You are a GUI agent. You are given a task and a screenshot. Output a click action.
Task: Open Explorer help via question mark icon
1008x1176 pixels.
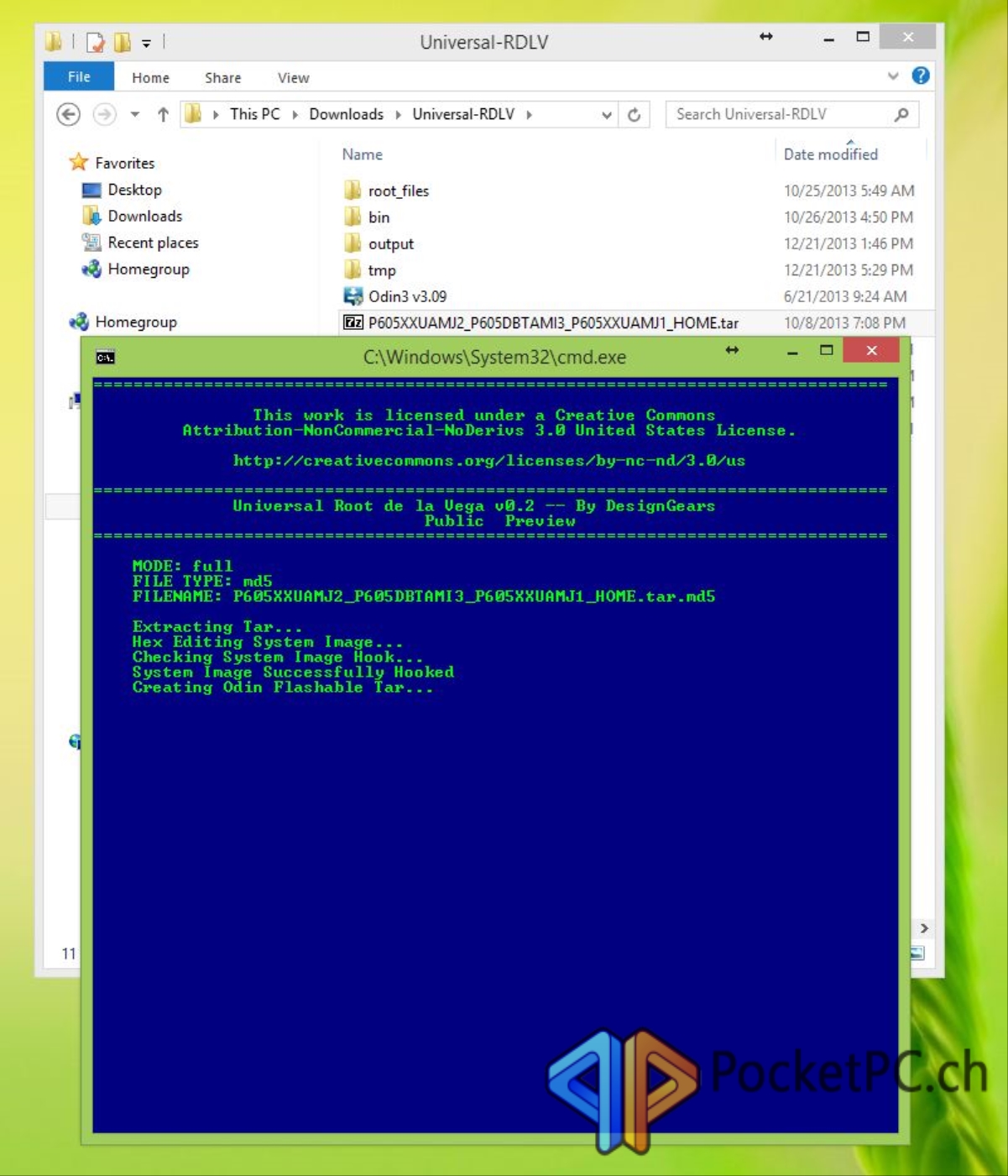pyautogui.click(x=921, y=76)
